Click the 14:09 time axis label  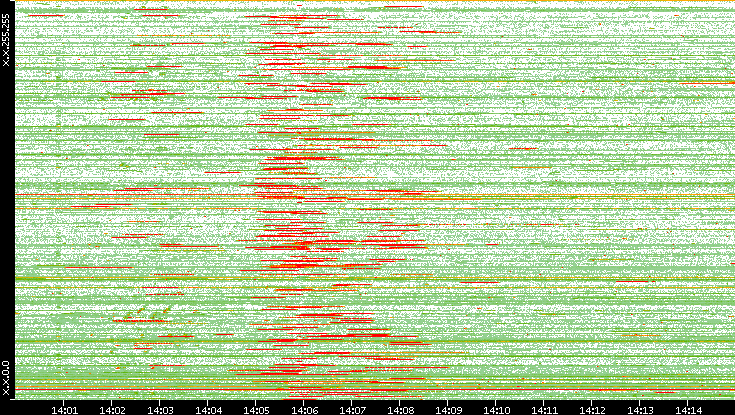click(448, 410)
